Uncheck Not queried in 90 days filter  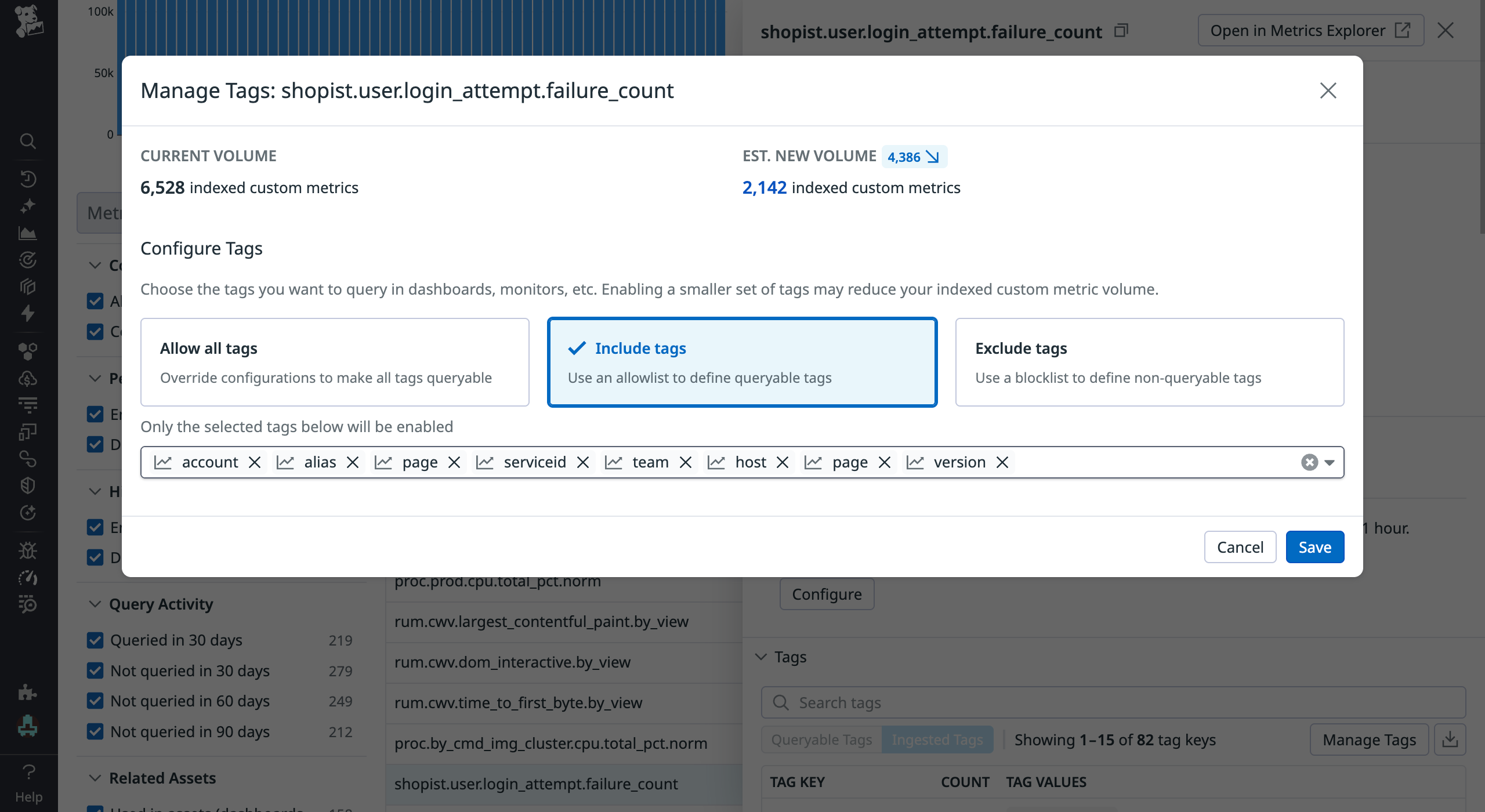coord(95,731)
